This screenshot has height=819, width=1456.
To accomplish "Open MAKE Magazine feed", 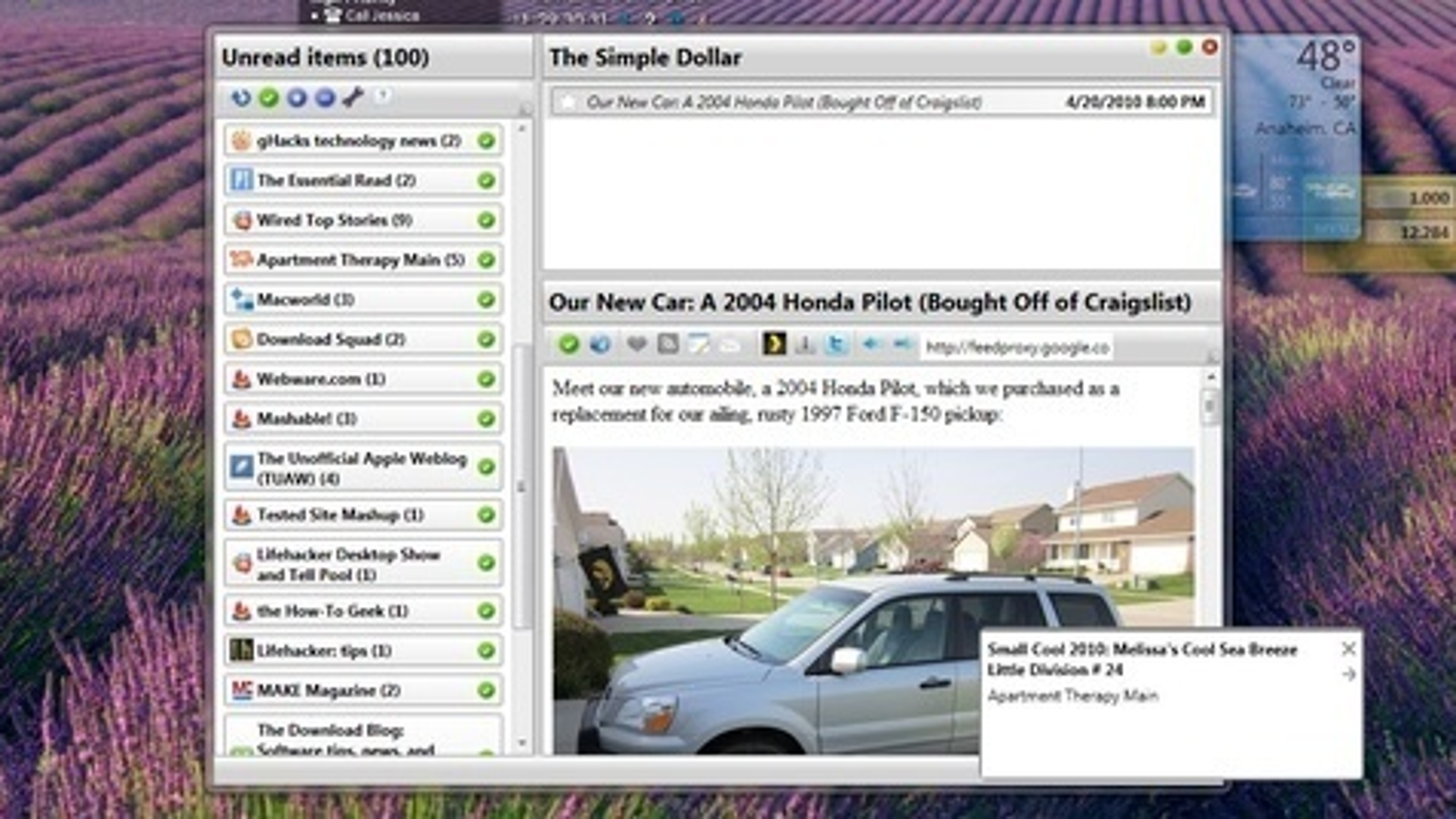I will 363,691.
